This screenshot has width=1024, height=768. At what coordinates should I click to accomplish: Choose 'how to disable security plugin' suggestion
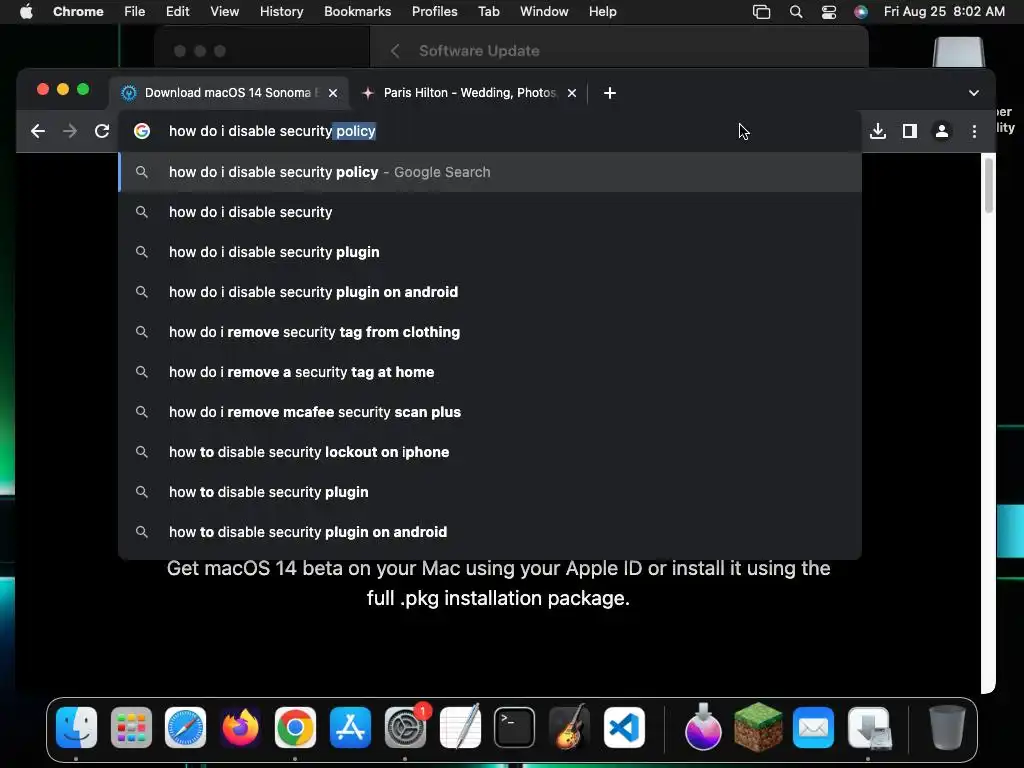[490, 492]
